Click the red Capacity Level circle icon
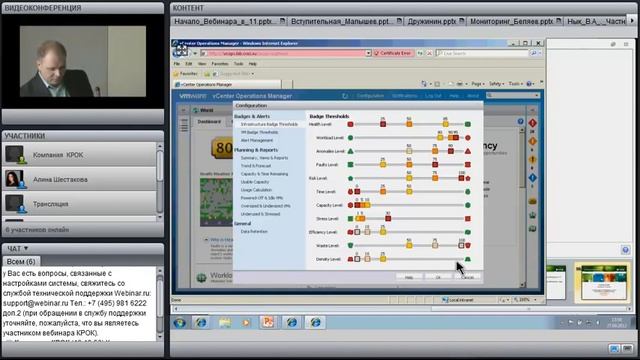 [x=350, y=205]
